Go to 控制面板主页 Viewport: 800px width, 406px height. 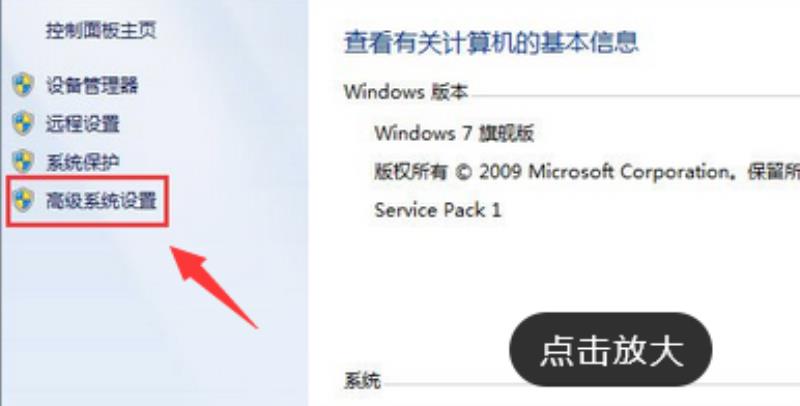[101, 30]
